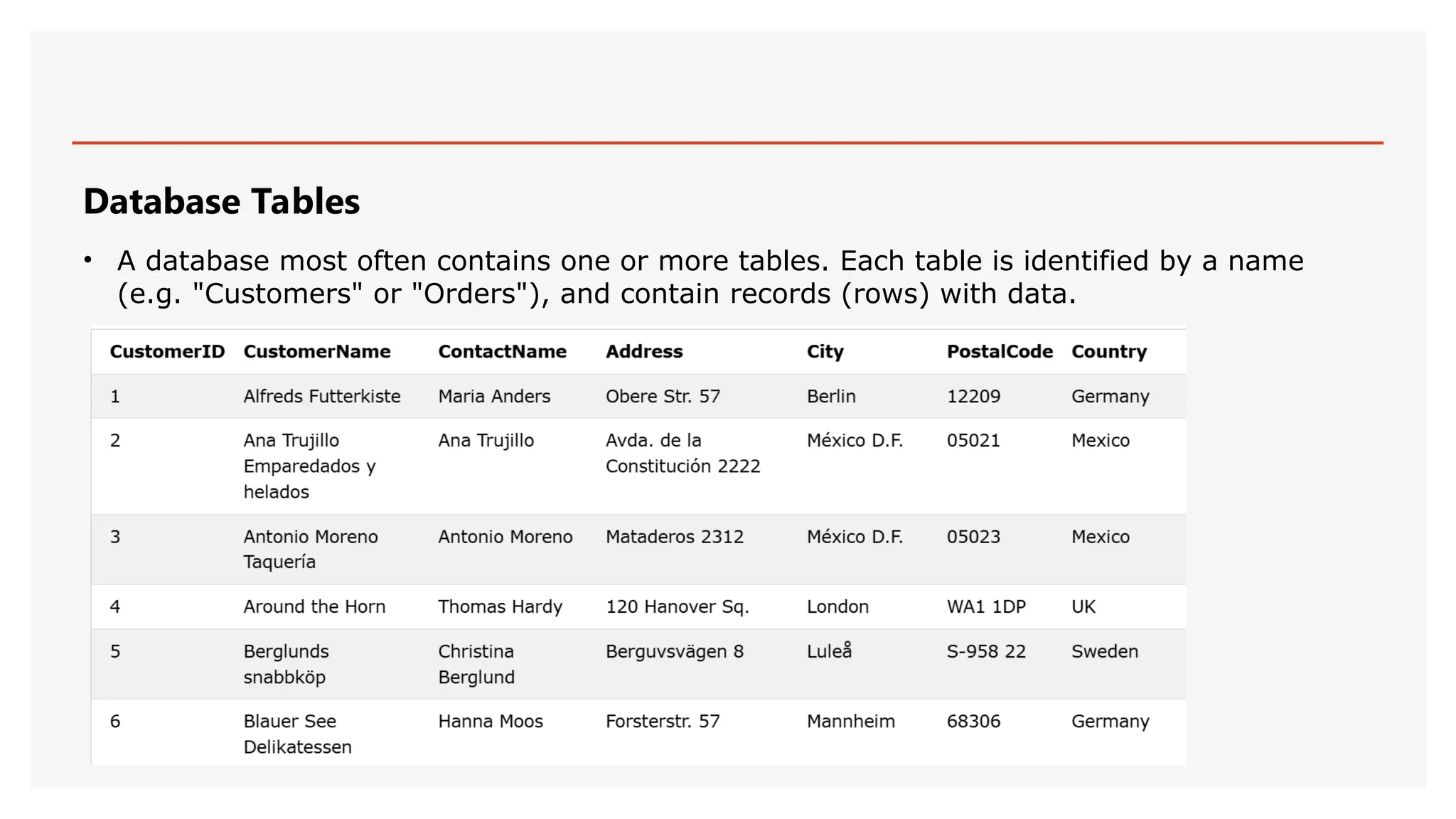Click the 'Alfreds Futterkiste' cell
Image resolution: width=1456 pixels, height=819 pixels.
(322, 397)
